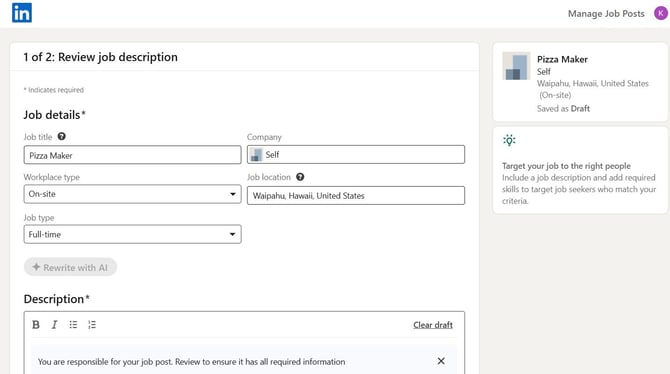Viewport: 670px width, 374px height.
Task: Edit the Company field showing Self
Action: pyautogui.click(x=356, y=154)
